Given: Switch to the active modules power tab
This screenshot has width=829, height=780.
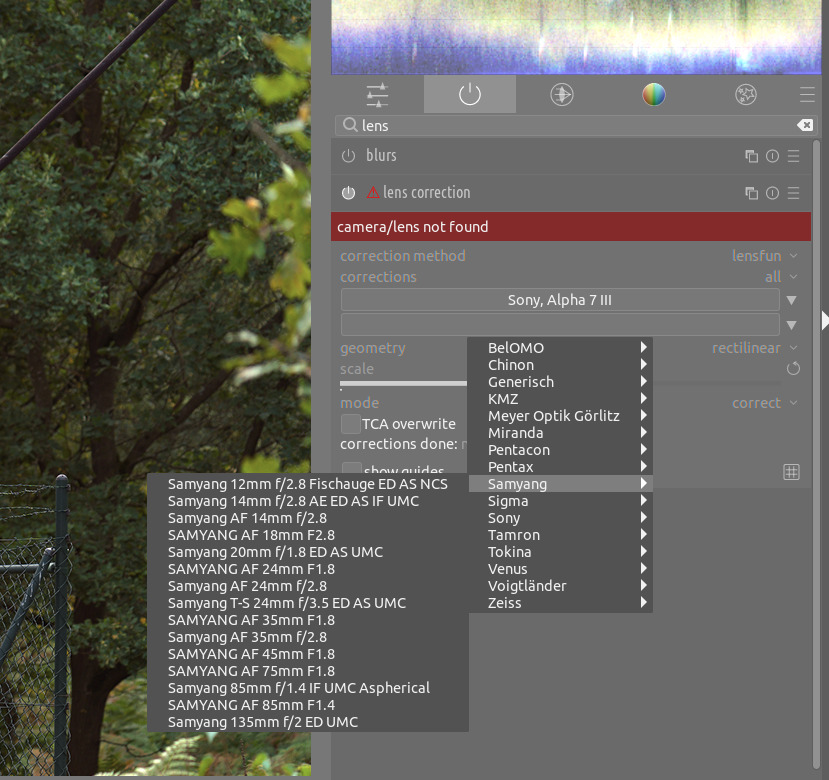Looking at the screenshot, I should [469, 95].
